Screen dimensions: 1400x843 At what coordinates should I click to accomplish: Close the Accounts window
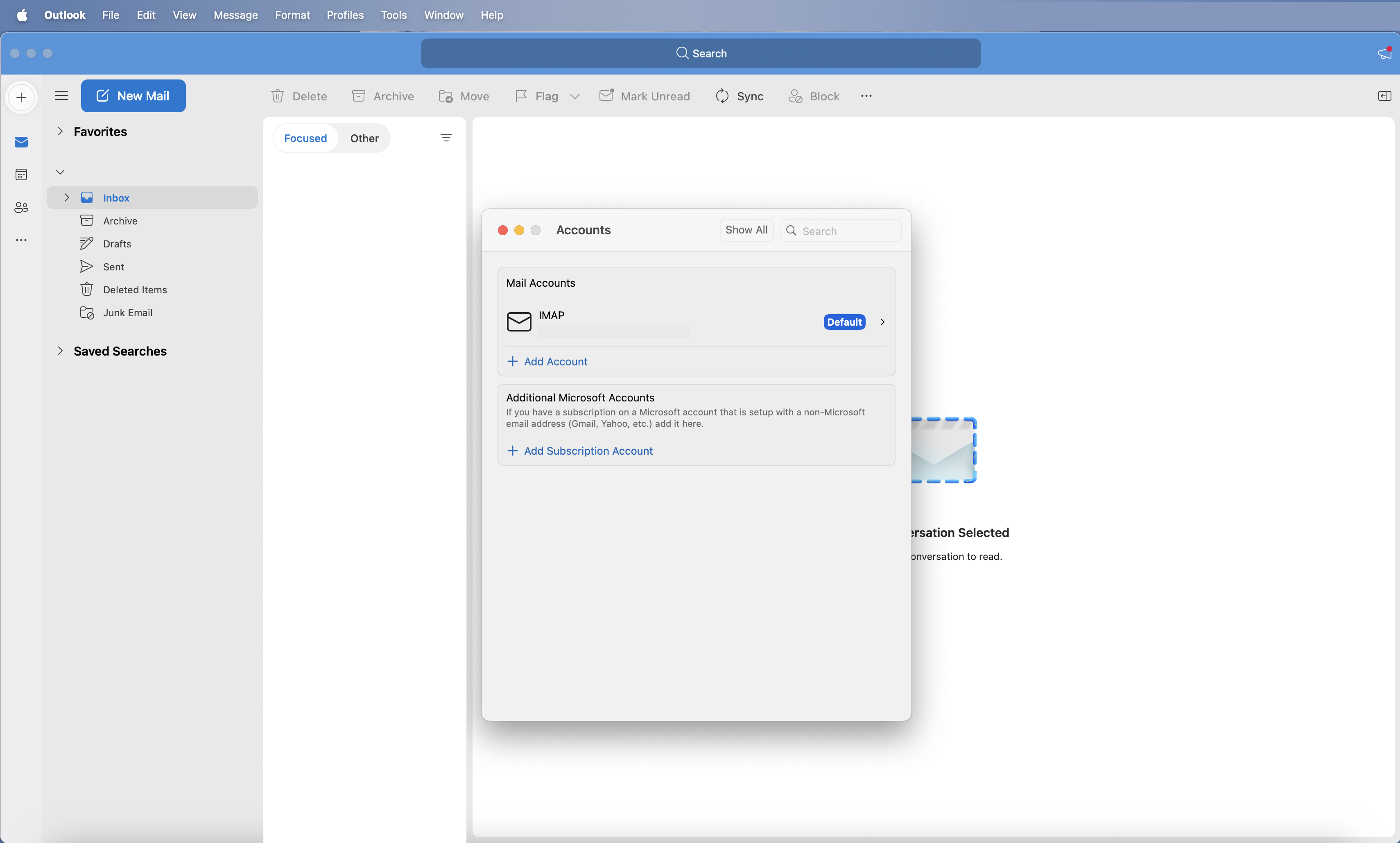[x=502, y=230]
